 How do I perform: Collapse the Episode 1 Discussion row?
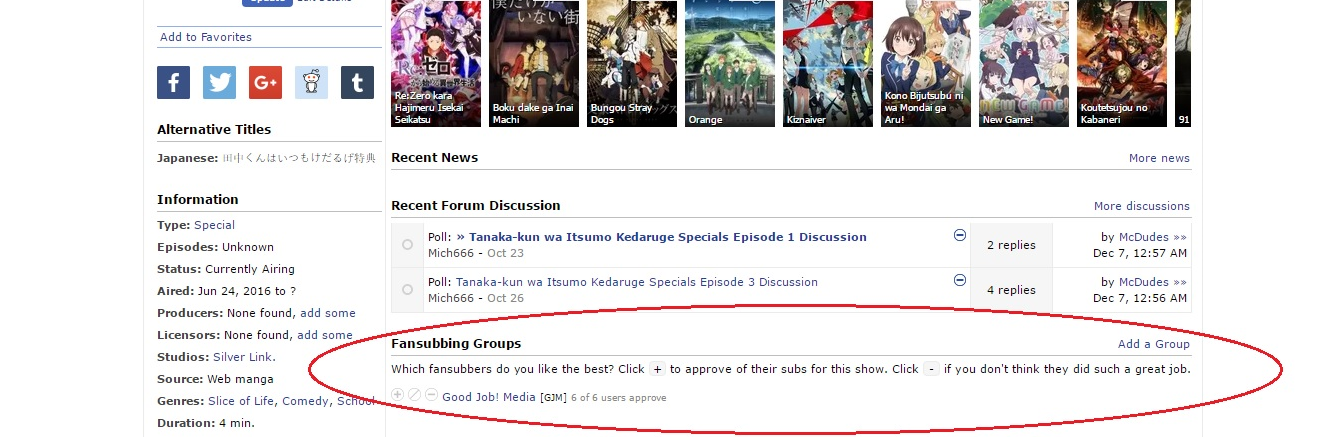click(960, 235)
